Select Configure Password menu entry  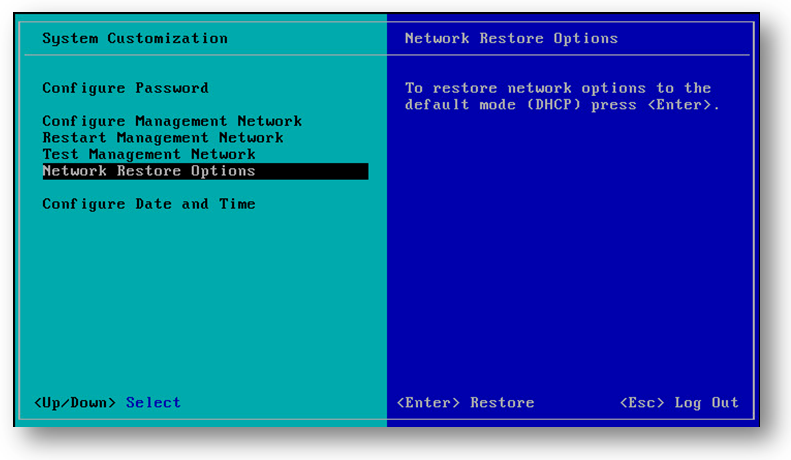[x=125, y=88]
